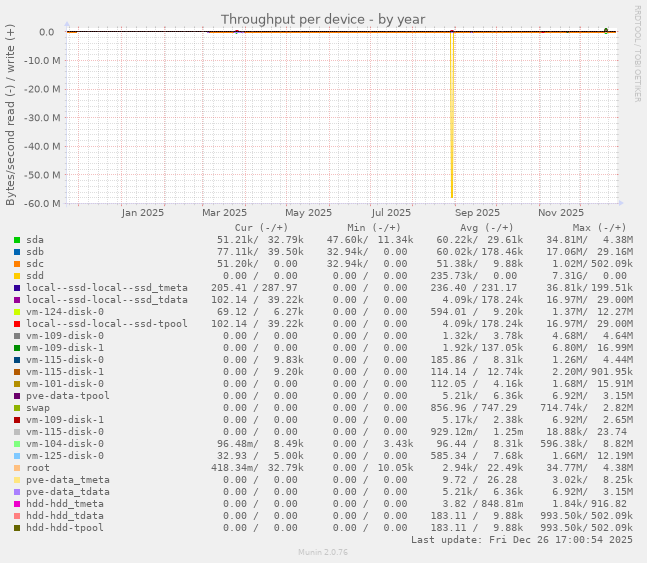Click the '-60.0 M' y-axis label
647x563 pixels.
coord(42,203)
